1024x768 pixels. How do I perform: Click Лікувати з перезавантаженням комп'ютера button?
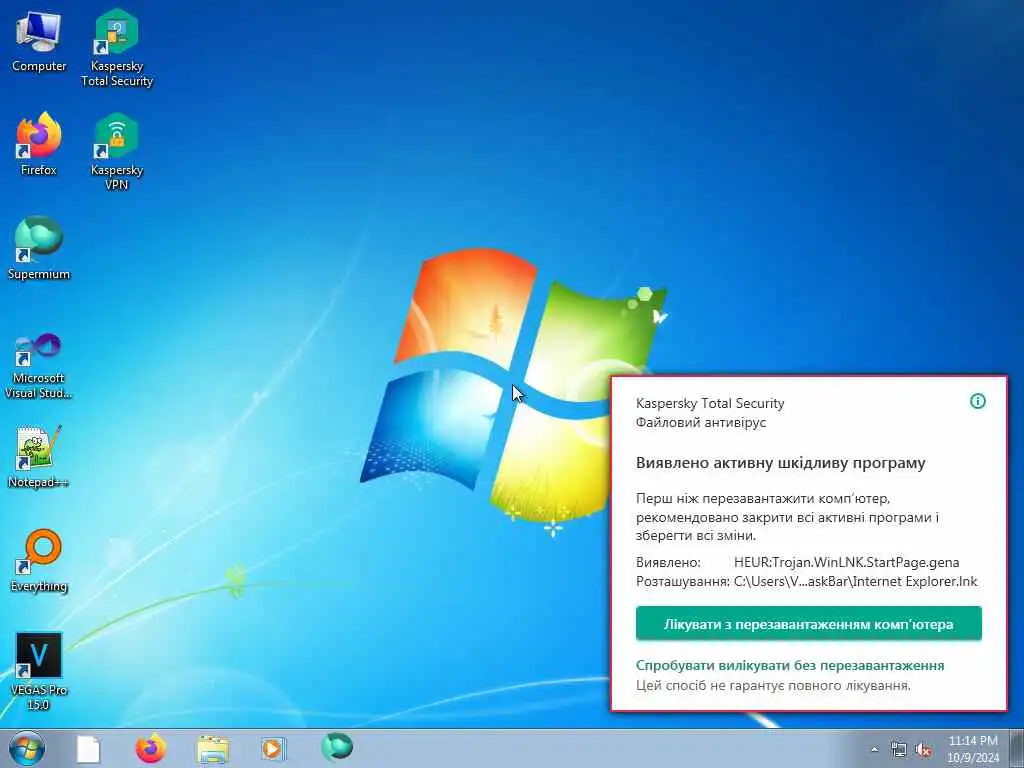[x=808, y=624]
